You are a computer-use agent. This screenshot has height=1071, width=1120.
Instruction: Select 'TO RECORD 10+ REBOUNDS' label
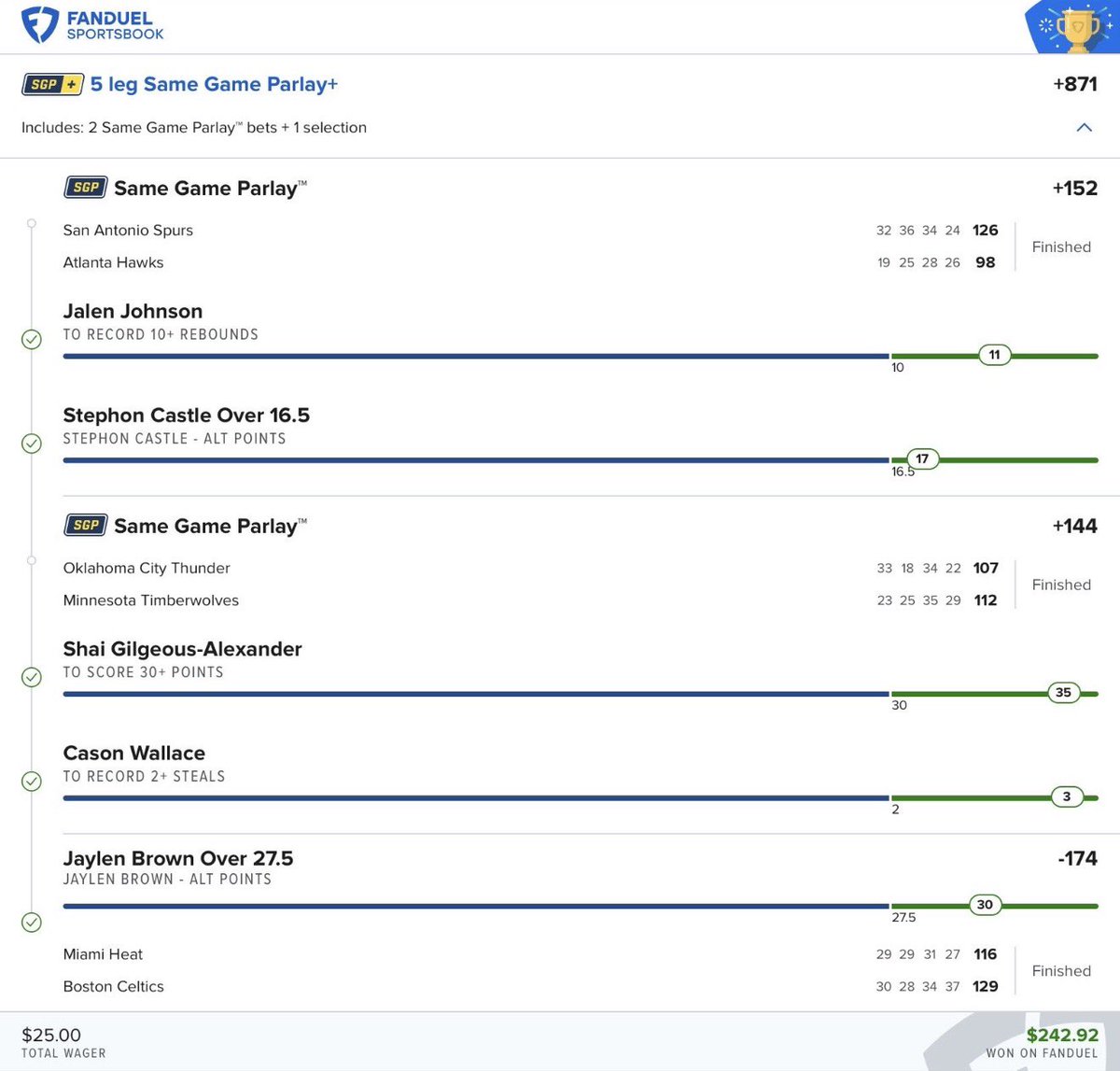pyautogui.click(x=161, y=334)
